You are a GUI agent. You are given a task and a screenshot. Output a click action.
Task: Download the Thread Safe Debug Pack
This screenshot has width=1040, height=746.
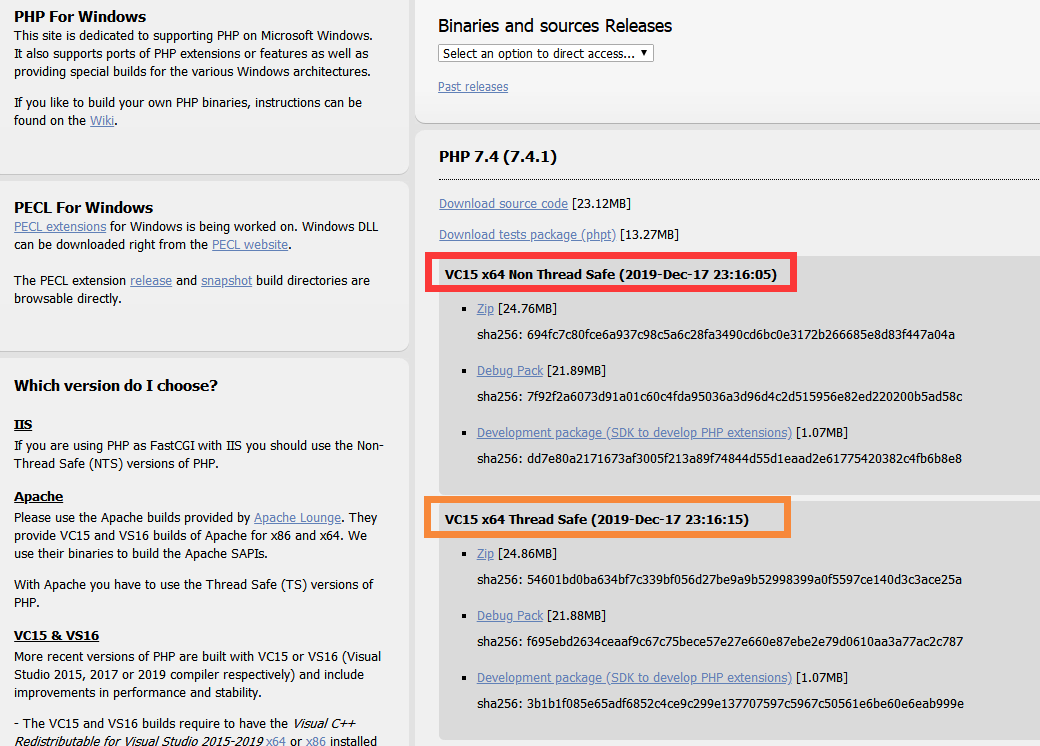click(509, 616)
